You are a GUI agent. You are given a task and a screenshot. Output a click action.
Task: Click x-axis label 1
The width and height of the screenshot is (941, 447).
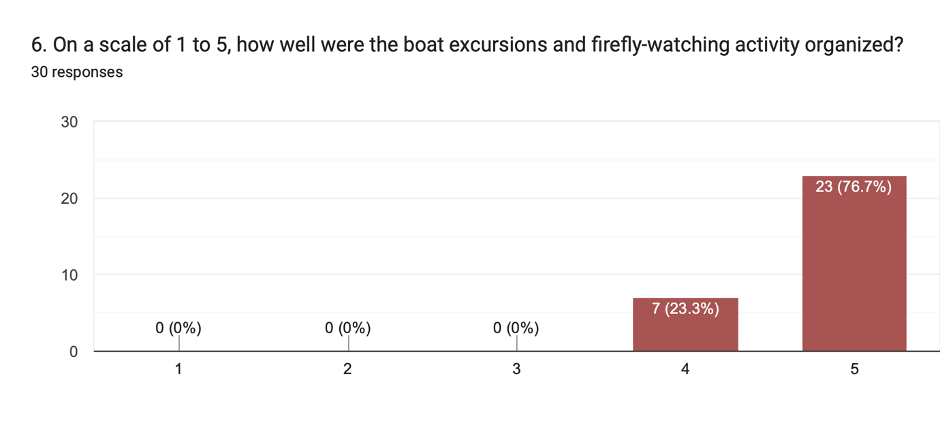pos(179,369)
